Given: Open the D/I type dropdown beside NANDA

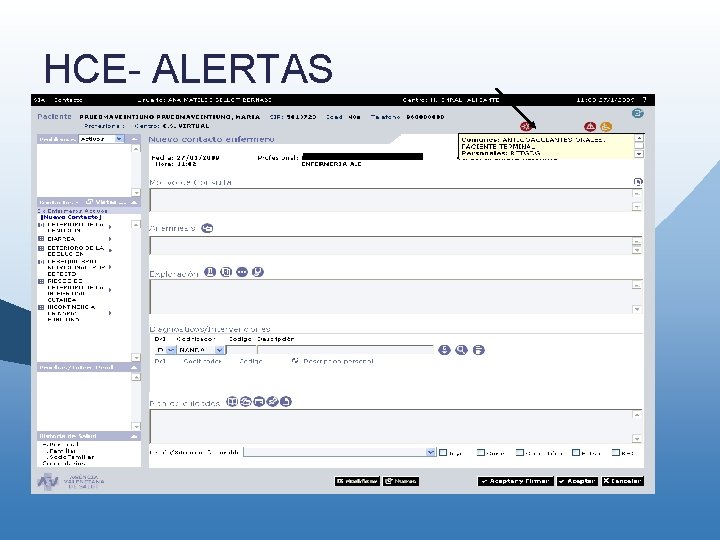Looking at the screenshot, I should (171, 350).
